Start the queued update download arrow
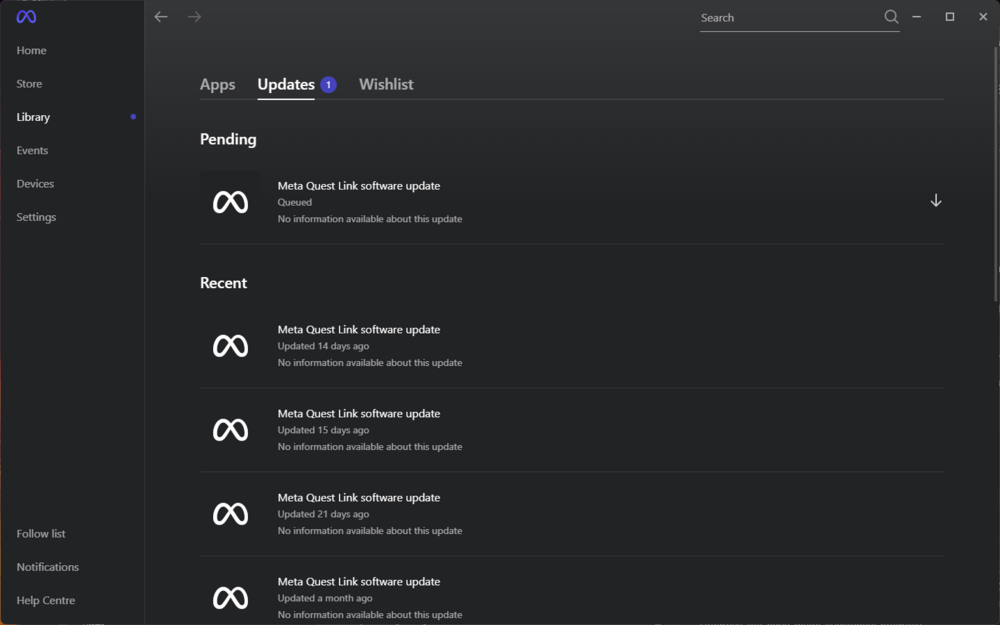The image size is (1000, 625). point(936,201)
